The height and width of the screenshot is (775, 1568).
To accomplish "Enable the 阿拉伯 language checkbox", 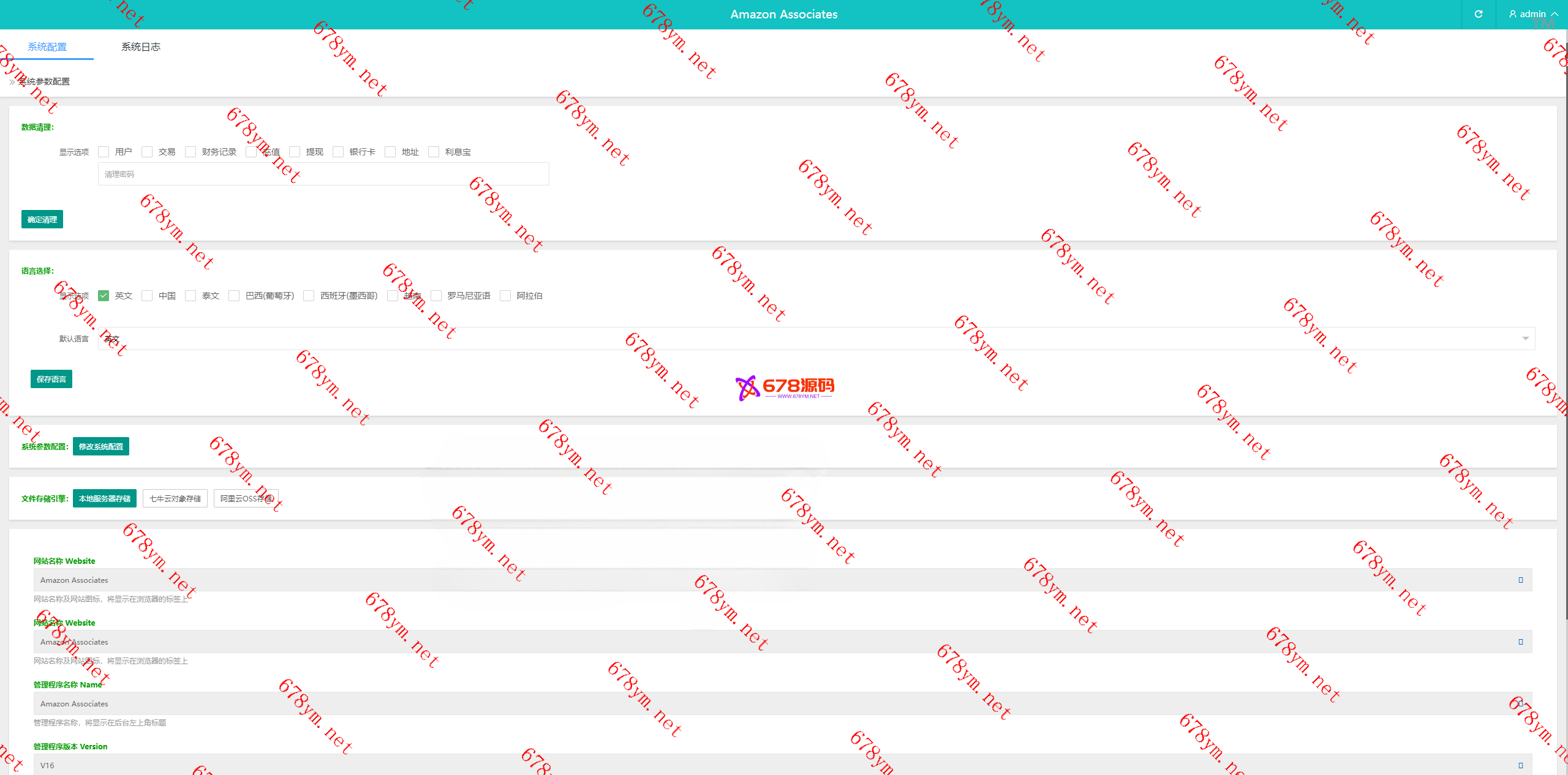I will (x=505, y=296).
